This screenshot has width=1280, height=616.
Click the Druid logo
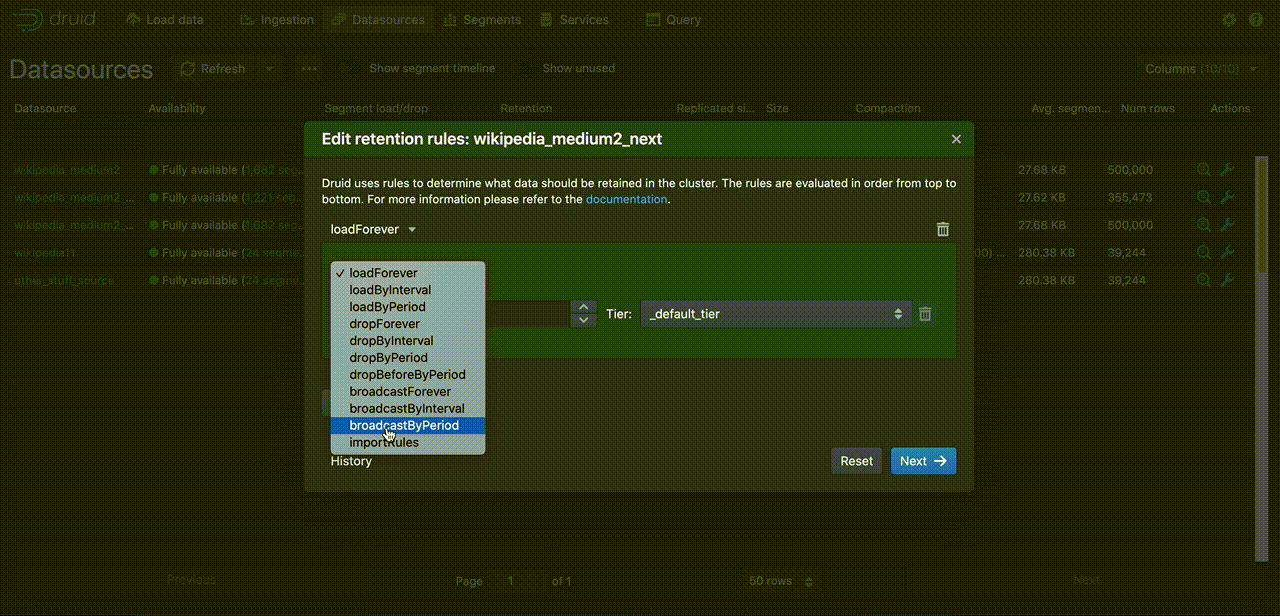coord(57,19)
